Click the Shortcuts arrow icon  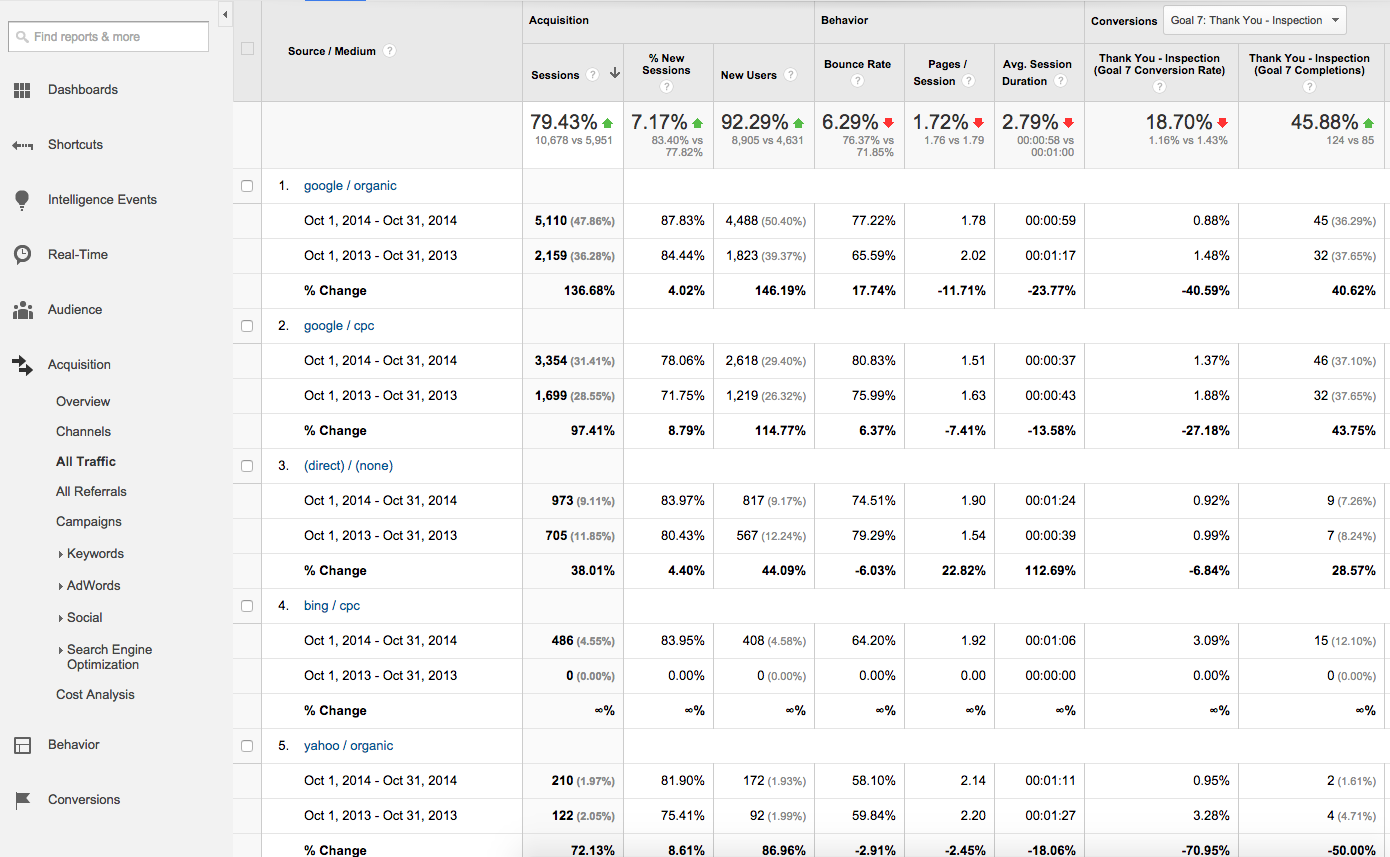click(x=22, y=145)
